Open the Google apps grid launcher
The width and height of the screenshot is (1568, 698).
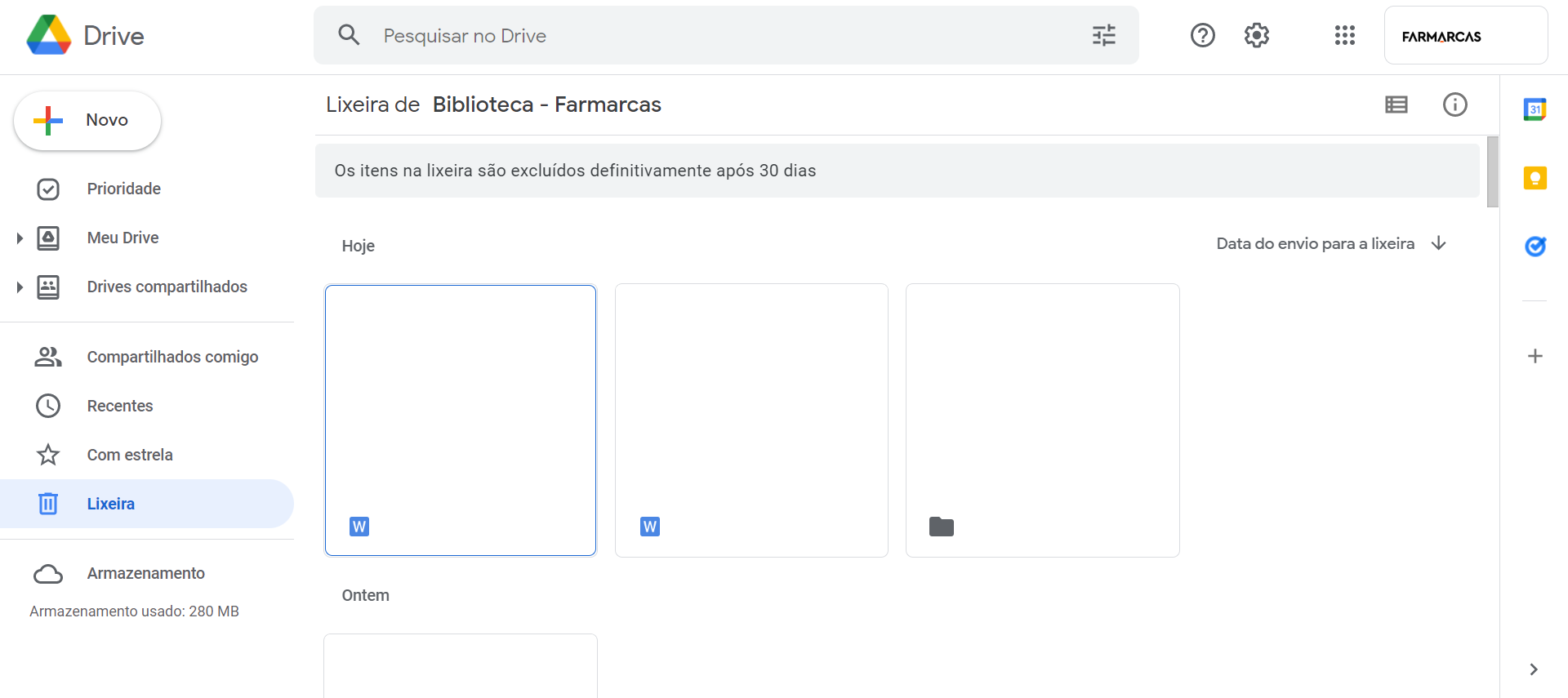pyautogui.click(x=1344, y=35)
